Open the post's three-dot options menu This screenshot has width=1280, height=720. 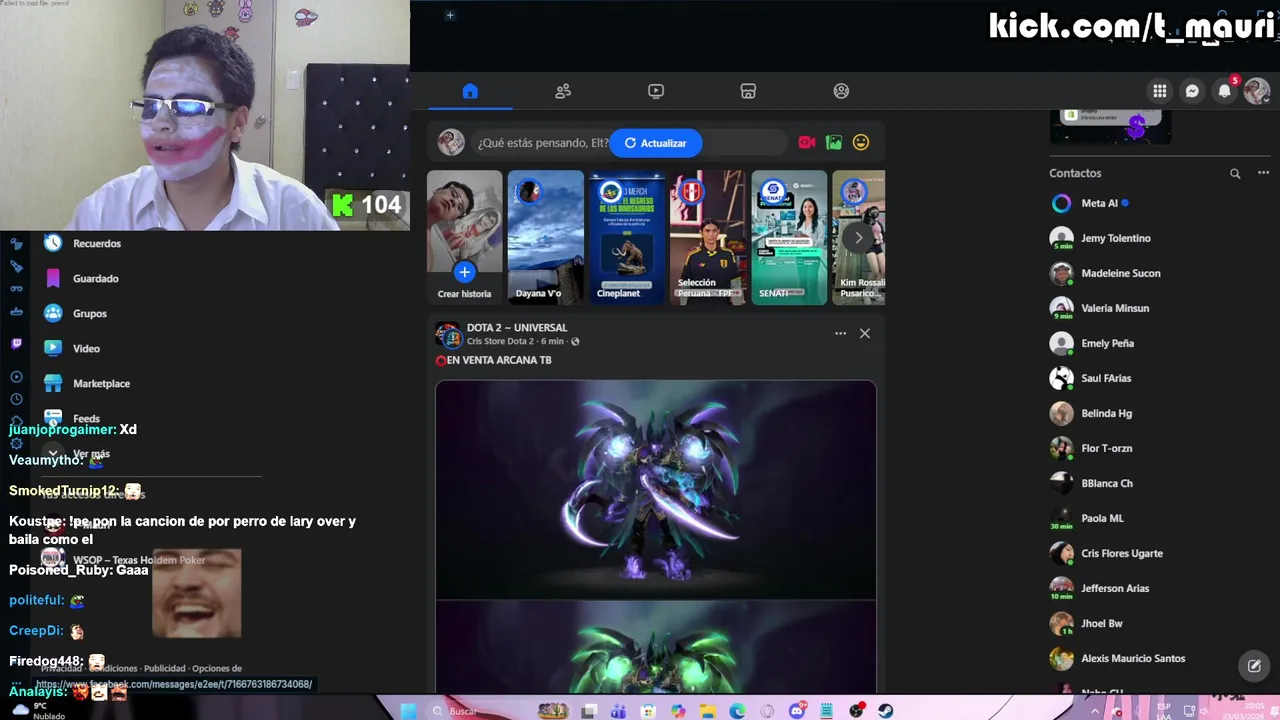pyautogui.click(x=840, y=333)
